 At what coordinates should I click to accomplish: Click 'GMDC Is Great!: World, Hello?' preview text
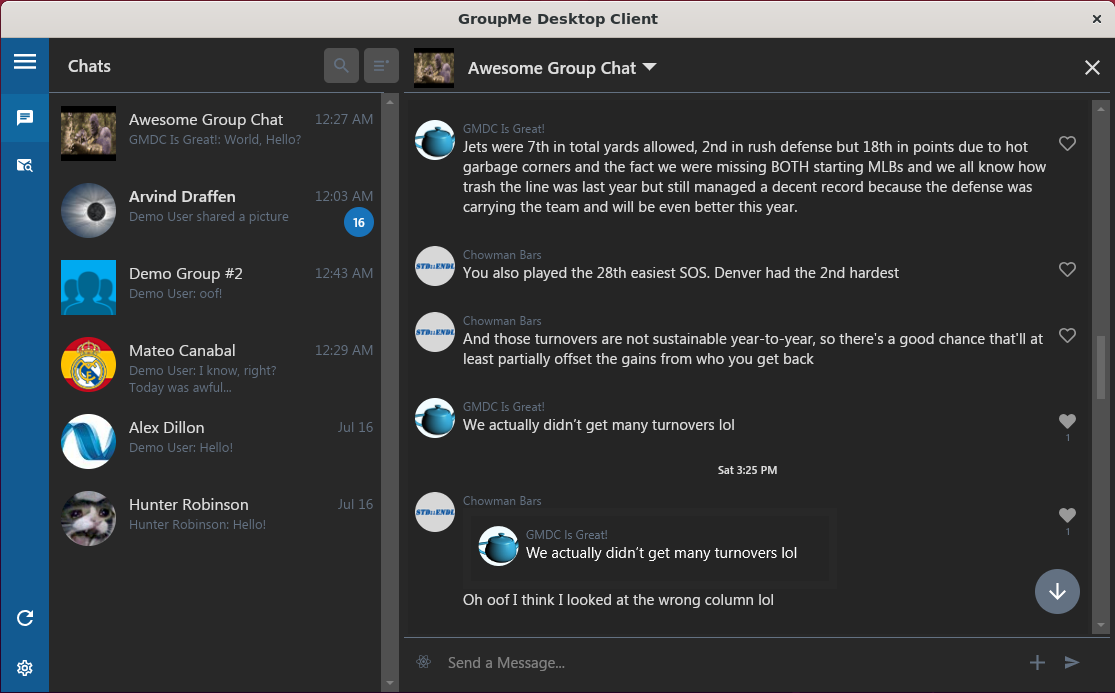215,139
